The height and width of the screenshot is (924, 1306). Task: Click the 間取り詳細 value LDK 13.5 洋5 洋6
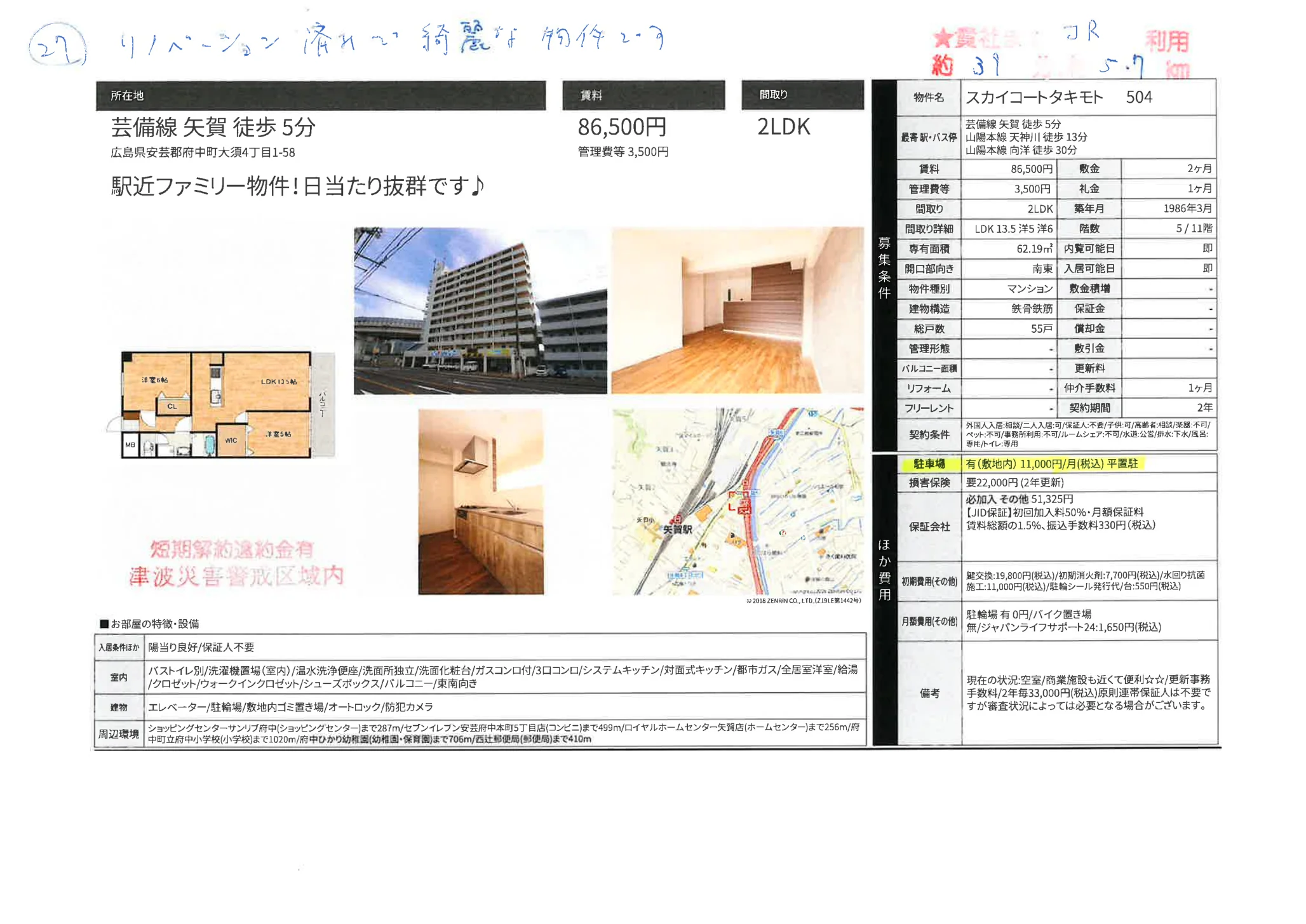click(1014, 229)
